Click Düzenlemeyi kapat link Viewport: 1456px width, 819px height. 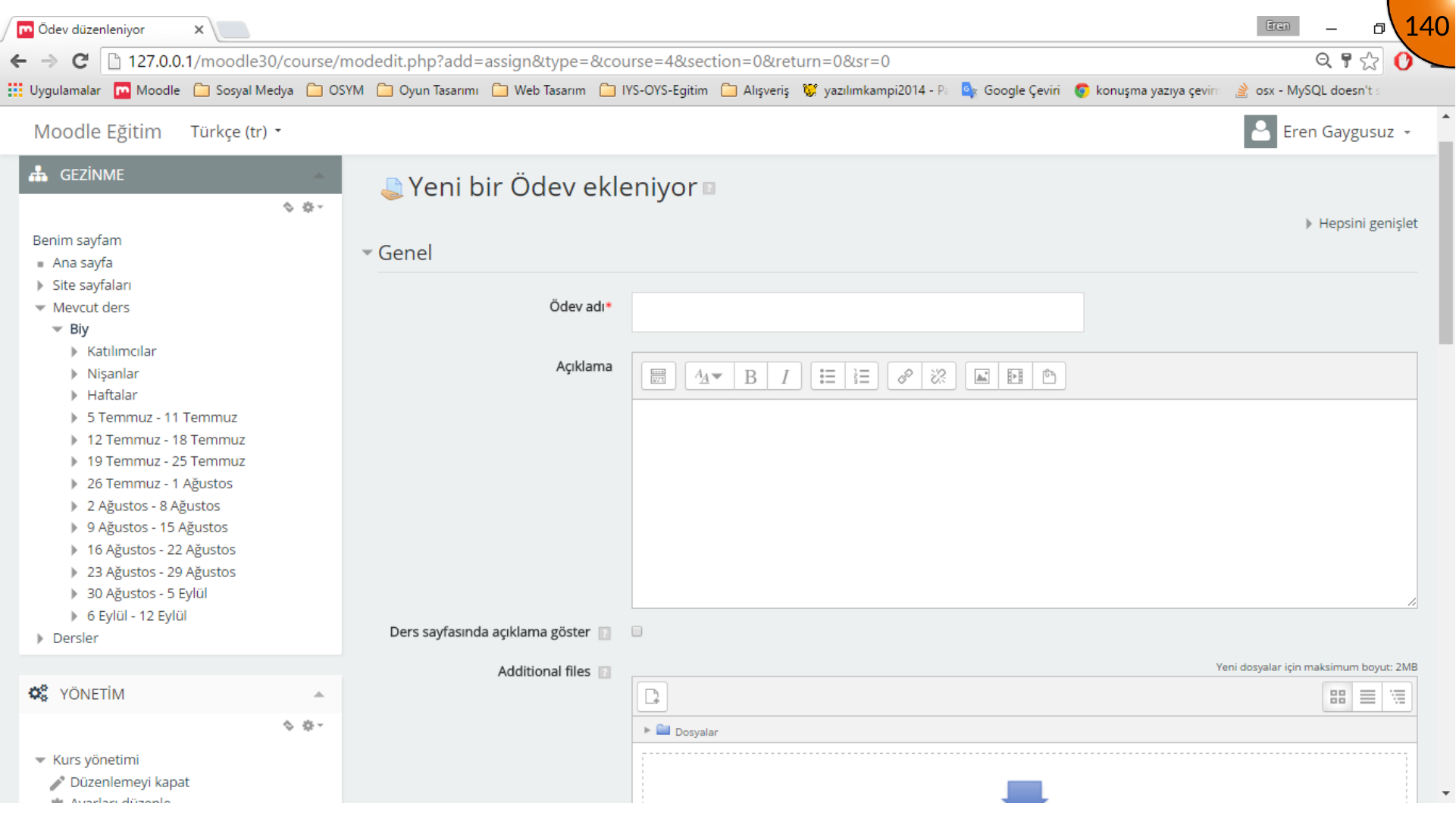pyautogui.click(x=130, y=782)
